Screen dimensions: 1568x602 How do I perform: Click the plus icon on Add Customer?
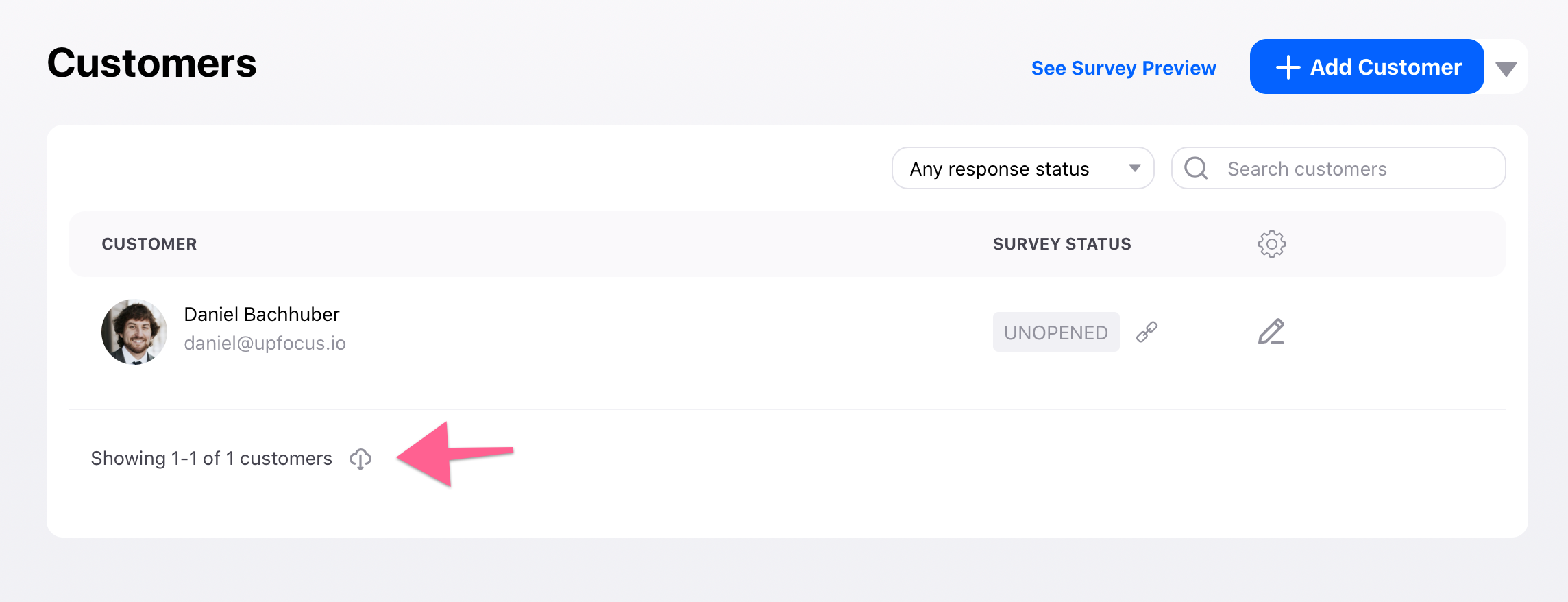pos(1288,67)
